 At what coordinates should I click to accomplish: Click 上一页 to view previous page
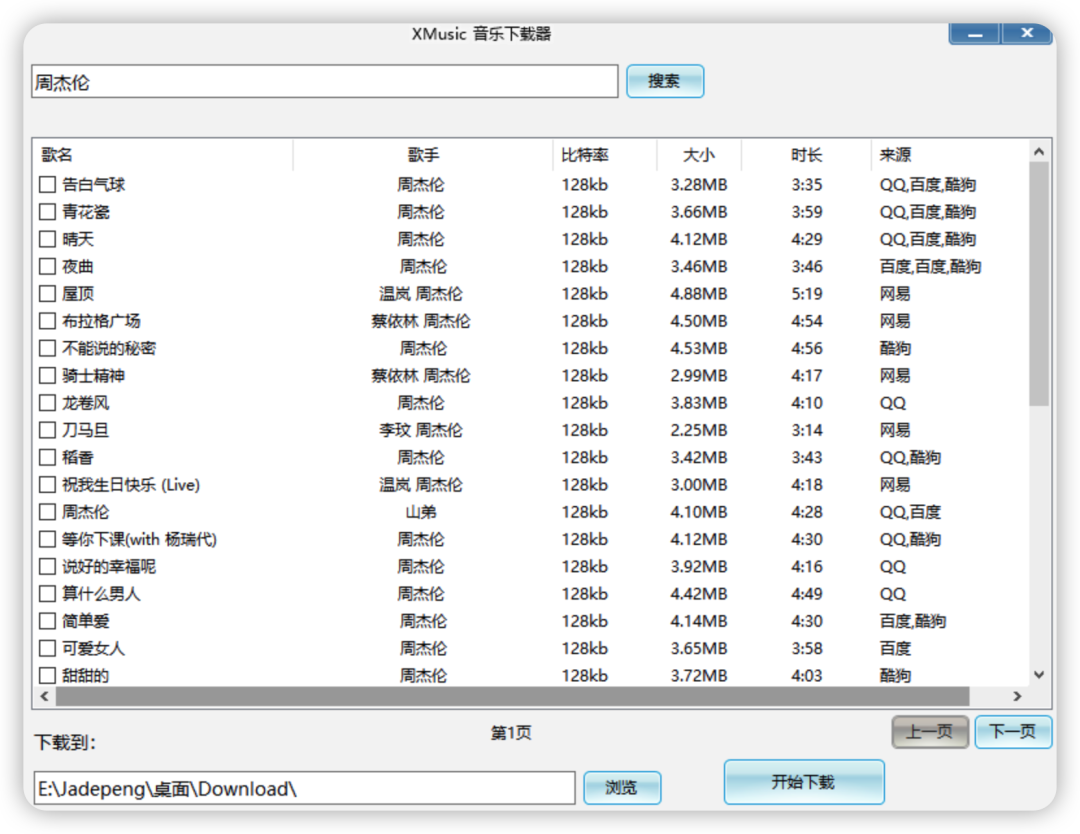click(x=930, y=731)
